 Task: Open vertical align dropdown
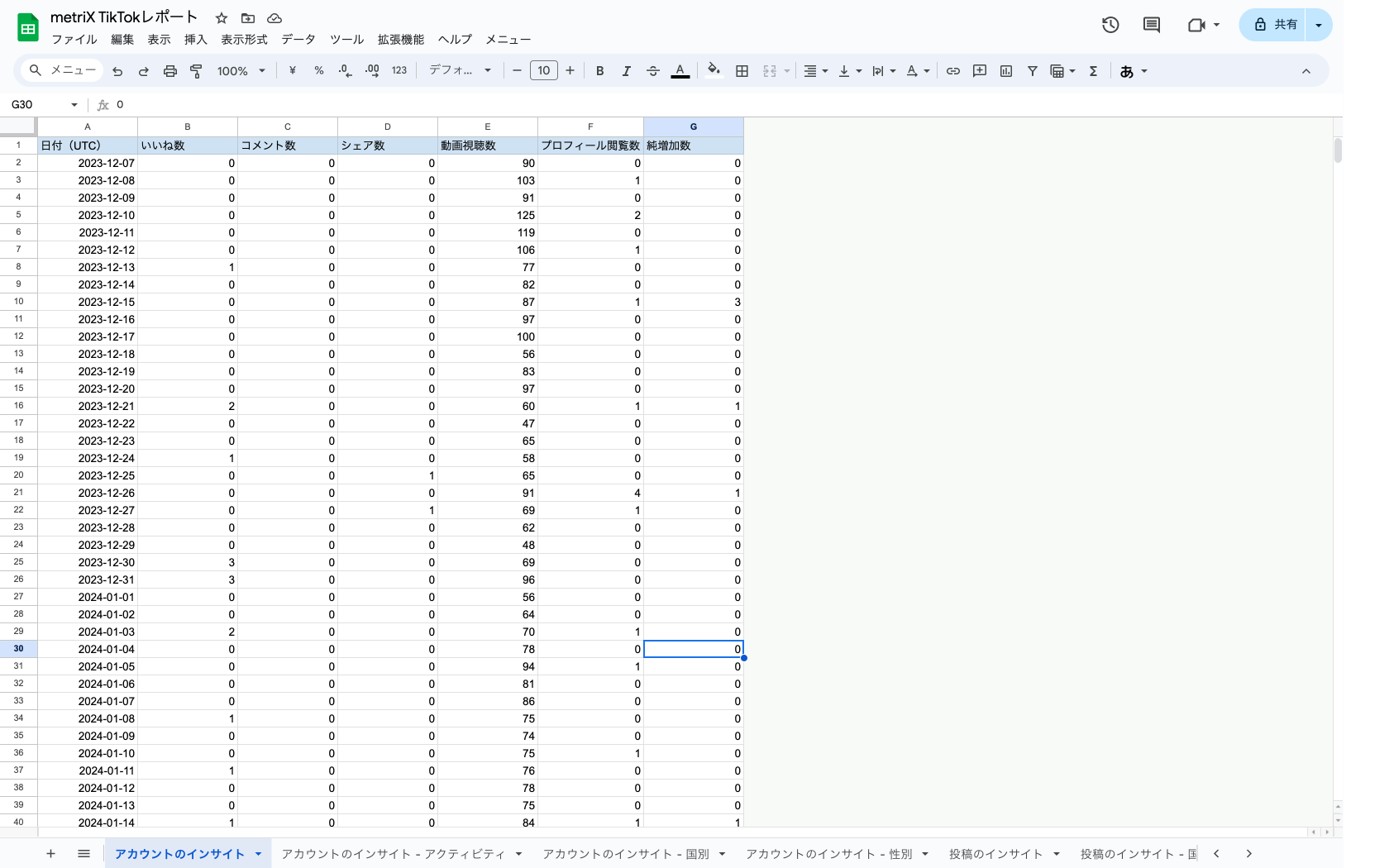click(850, 71)
